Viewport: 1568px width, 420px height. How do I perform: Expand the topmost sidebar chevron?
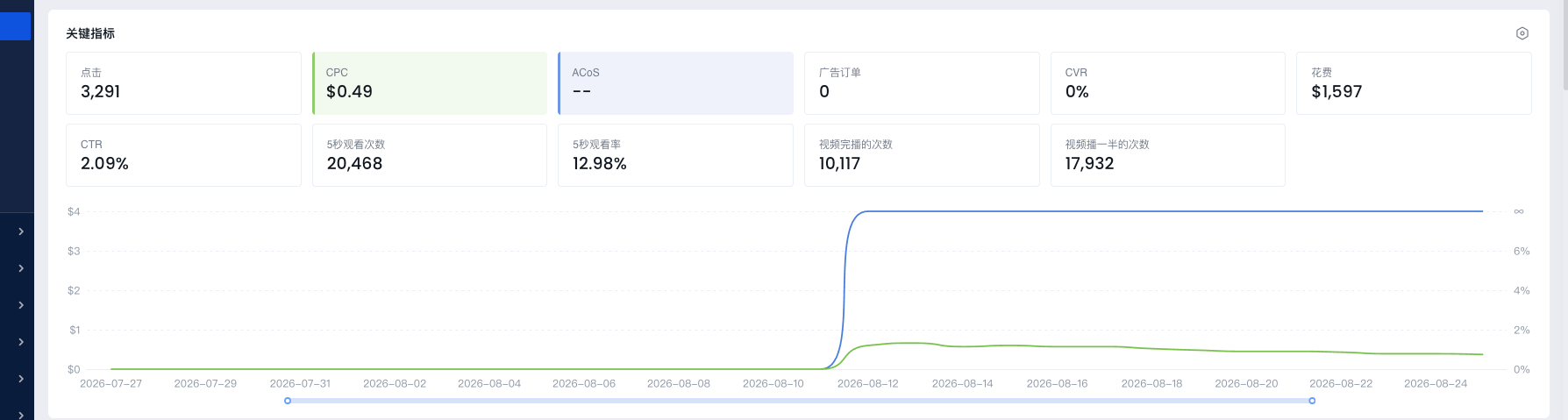point(21,231)
